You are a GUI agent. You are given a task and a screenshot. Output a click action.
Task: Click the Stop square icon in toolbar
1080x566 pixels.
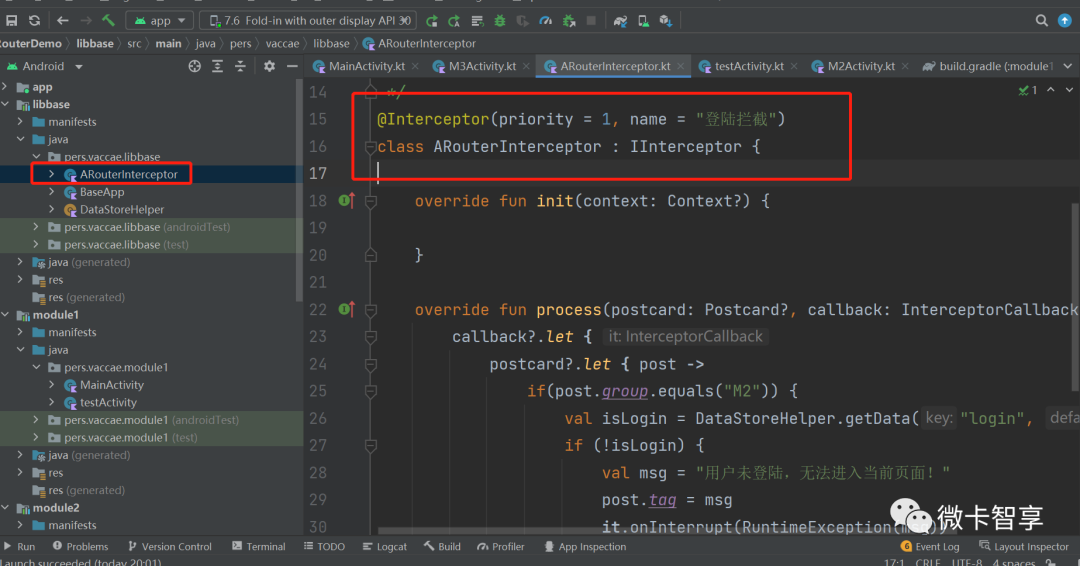click(x=591, y=21)
